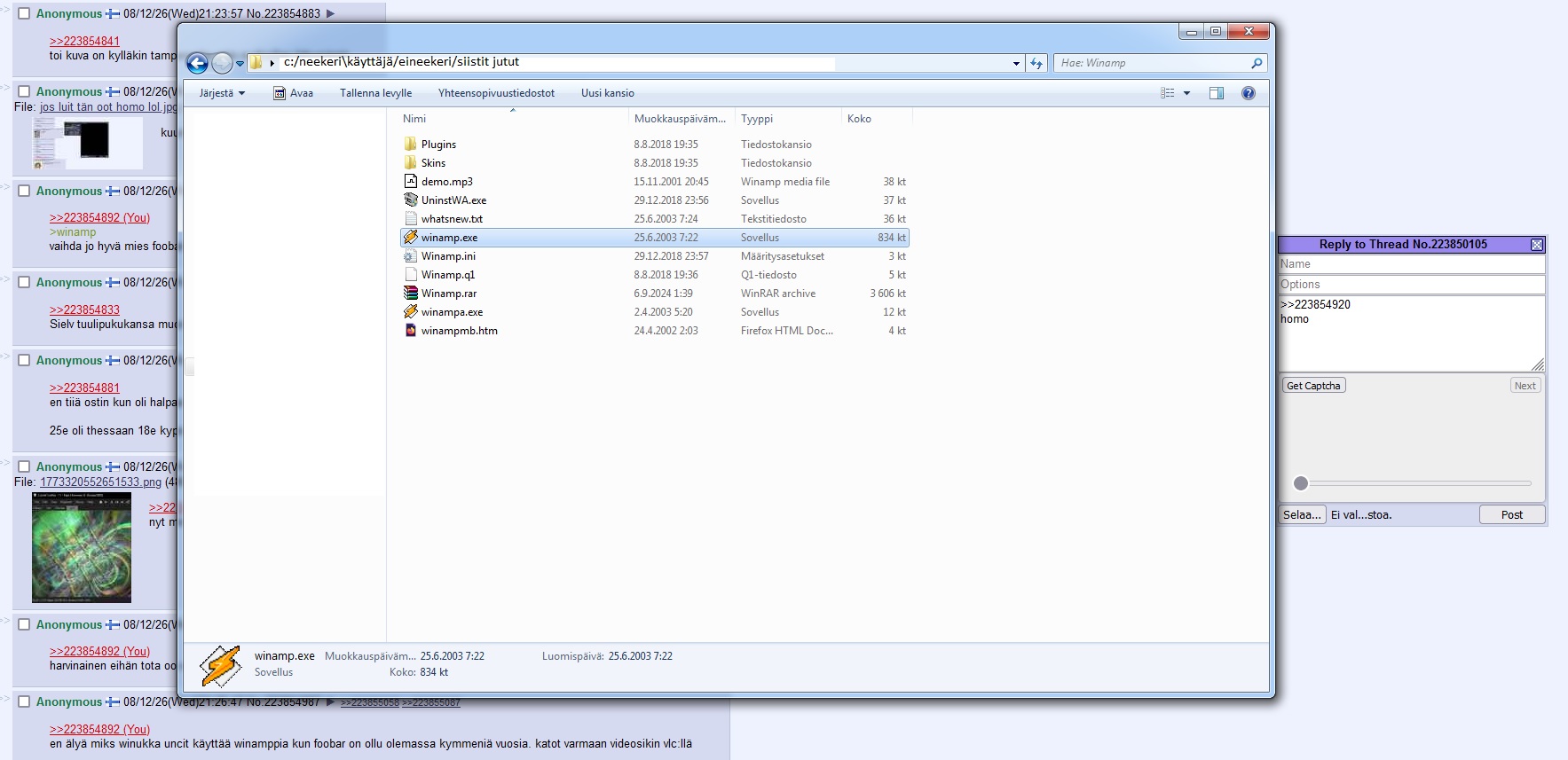Open 'jos luit tän oot homo lol.jpg' link
Image resolution: width=1568 pixels, height=760 pixels.
(x=108, y=106)
